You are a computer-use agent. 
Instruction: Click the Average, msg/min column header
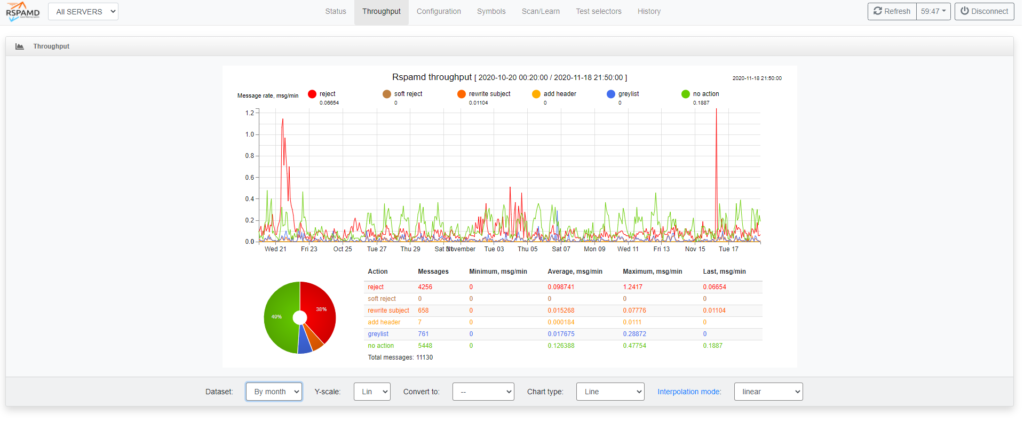coord(575,271)
